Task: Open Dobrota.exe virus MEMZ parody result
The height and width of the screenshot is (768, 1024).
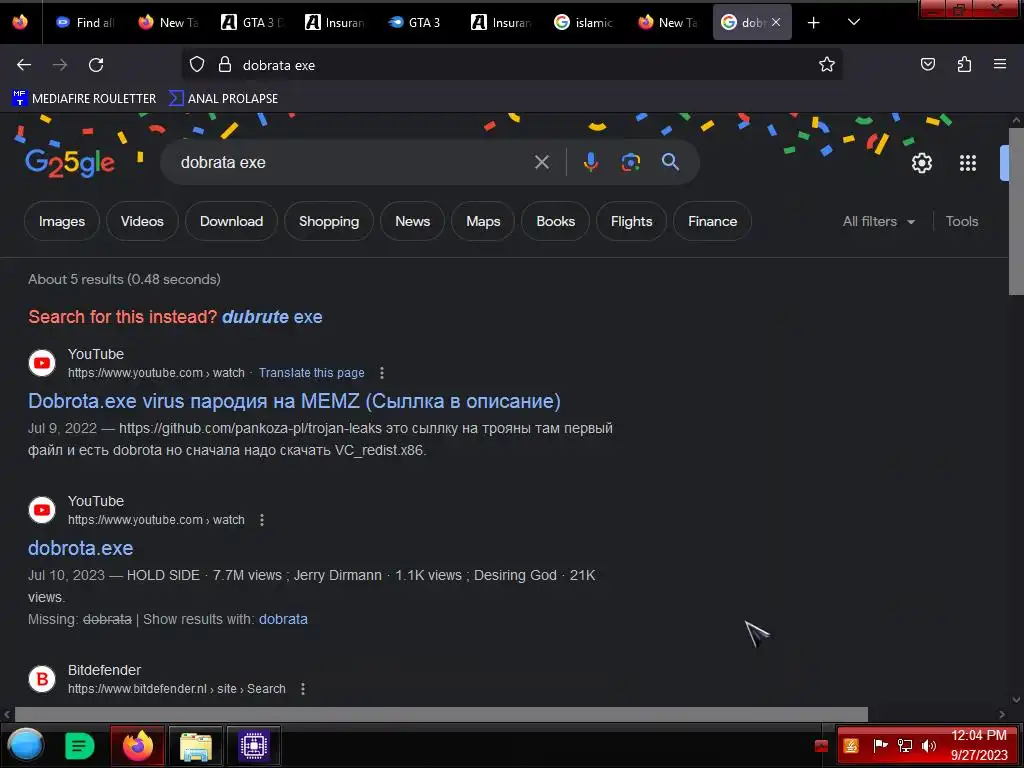Action: point(295,401)
